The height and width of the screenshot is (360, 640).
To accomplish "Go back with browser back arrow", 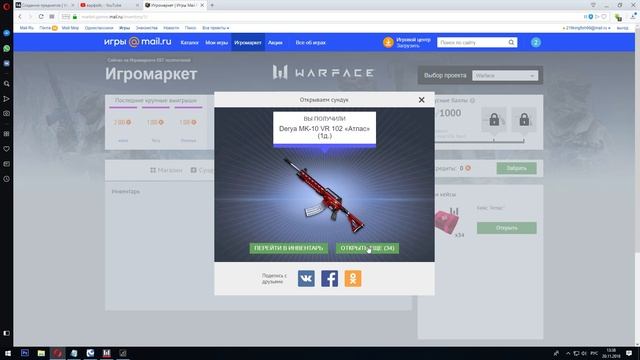I will (x=20, y=17).
